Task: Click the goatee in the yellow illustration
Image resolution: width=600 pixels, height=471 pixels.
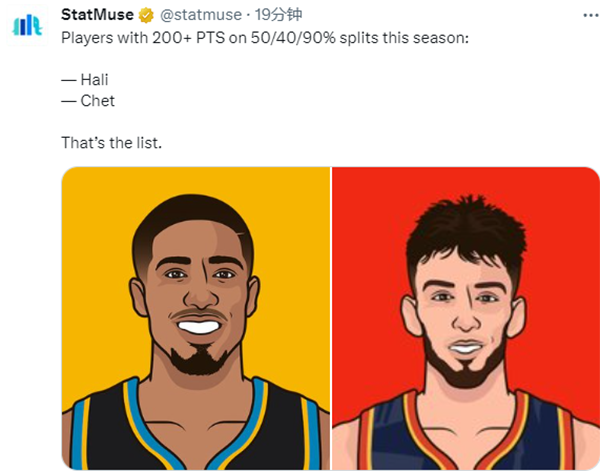Action: click(x=198, y=357)
